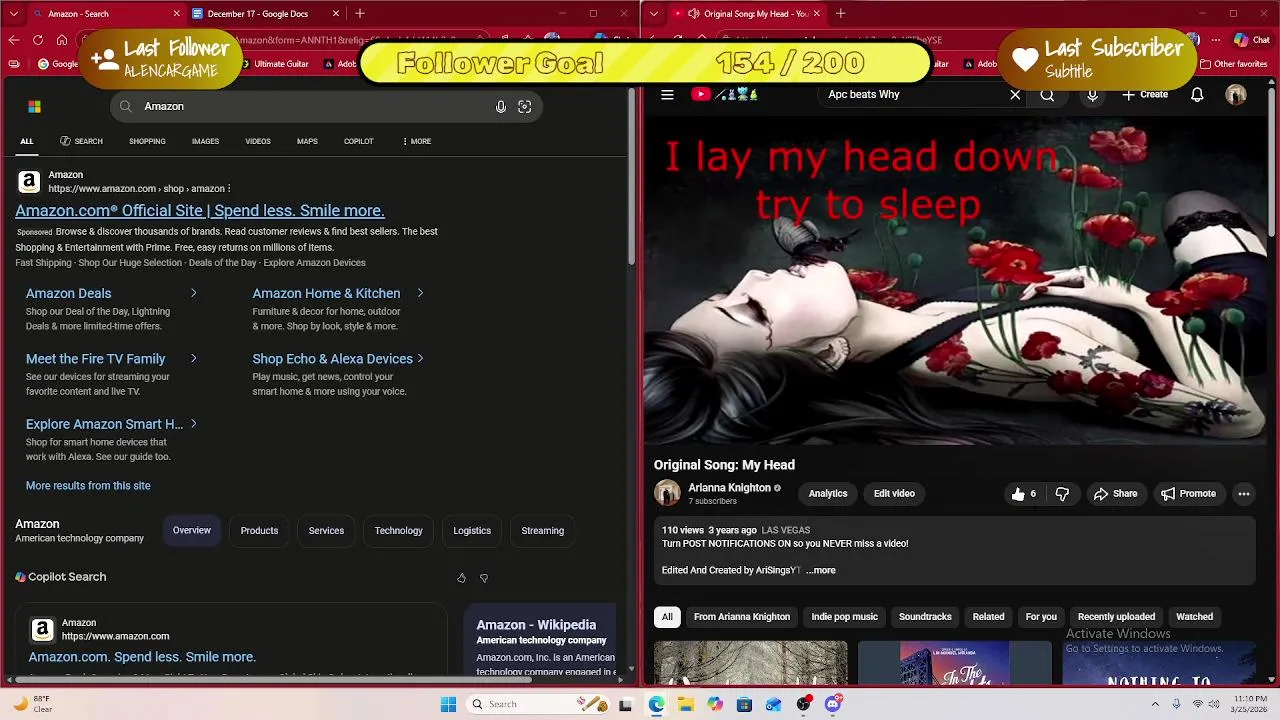Like the My Head video

(x=1024, y=494)
